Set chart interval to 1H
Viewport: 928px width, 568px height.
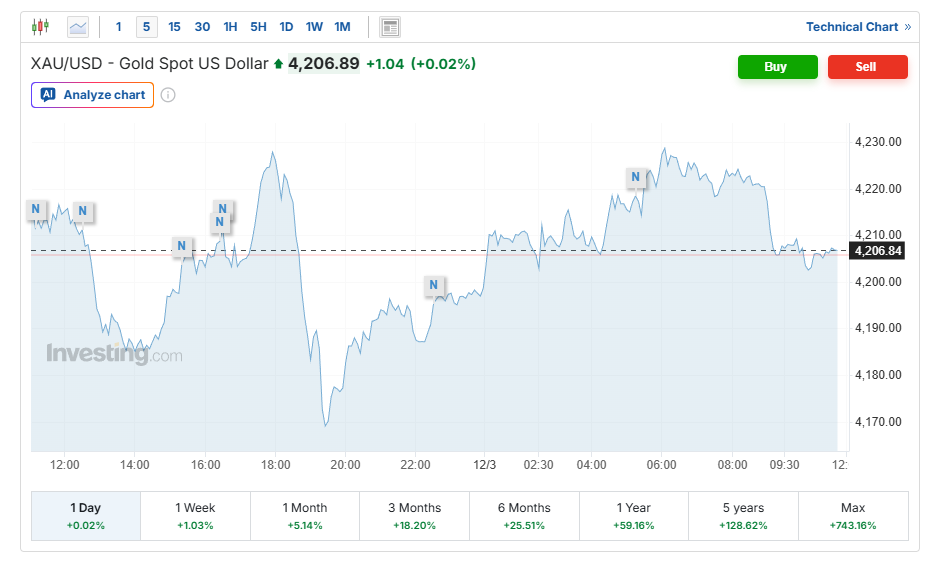230,27
